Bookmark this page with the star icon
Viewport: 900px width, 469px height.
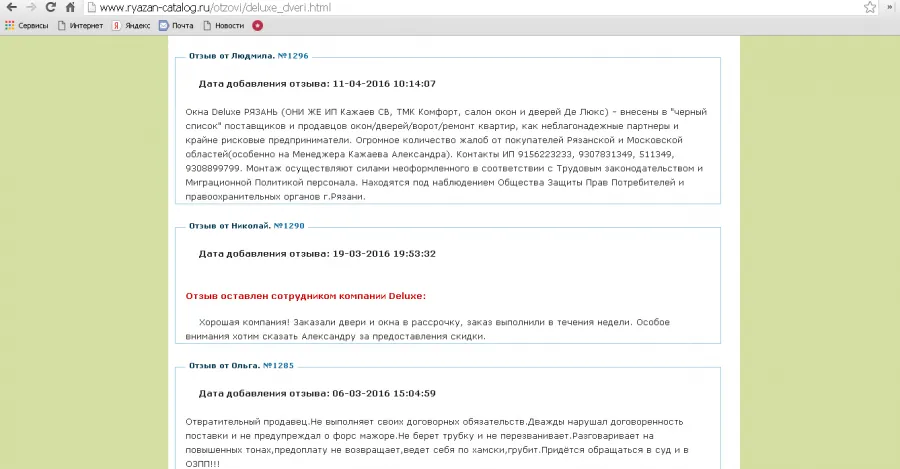click(x=870, y=7)
